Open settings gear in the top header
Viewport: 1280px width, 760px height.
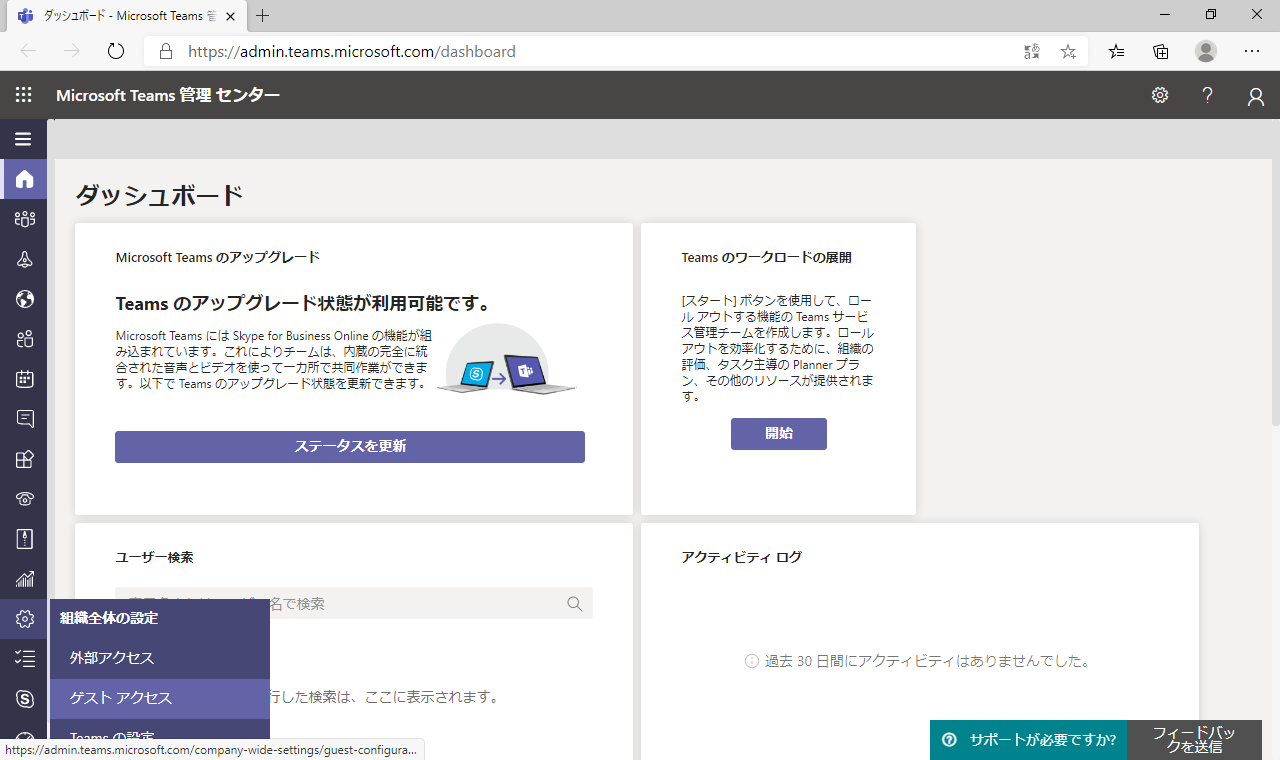(x=1160, y=95)
